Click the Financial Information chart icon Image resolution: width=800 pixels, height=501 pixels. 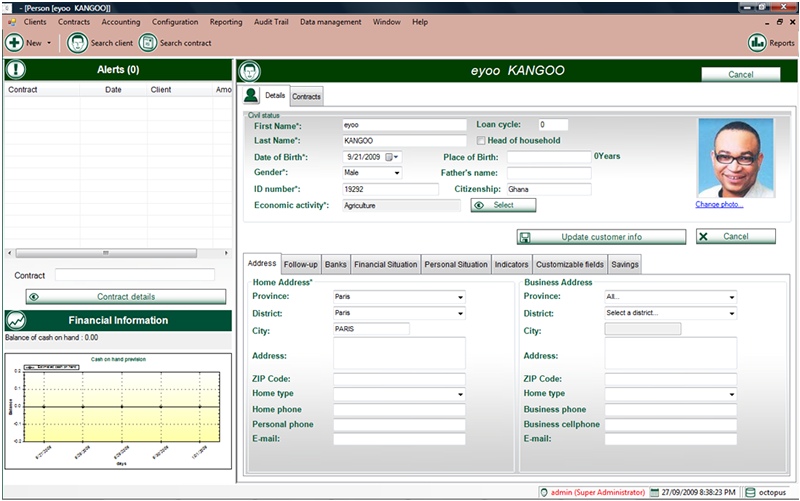(x=17, y=320)
